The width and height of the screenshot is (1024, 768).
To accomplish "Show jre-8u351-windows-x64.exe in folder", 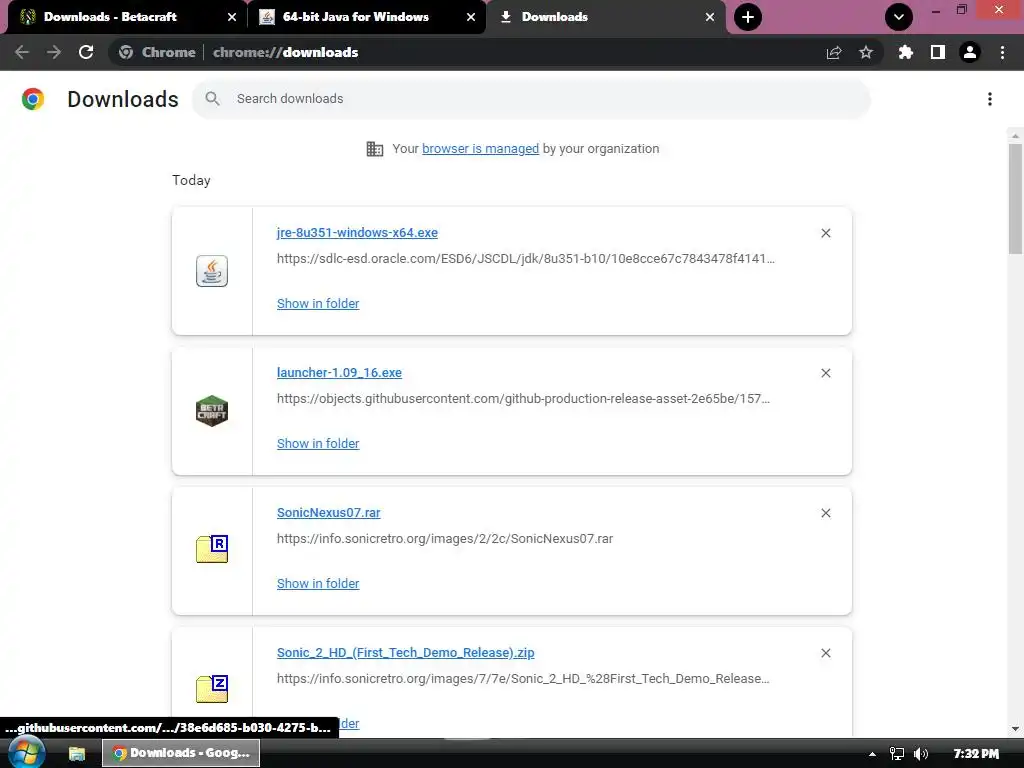I will click(318, 304).
